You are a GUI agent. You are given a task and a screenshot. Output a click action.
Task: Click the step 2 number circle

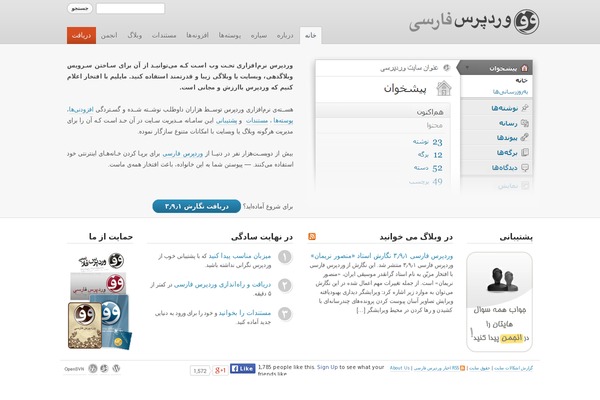(x=285, y=285)
